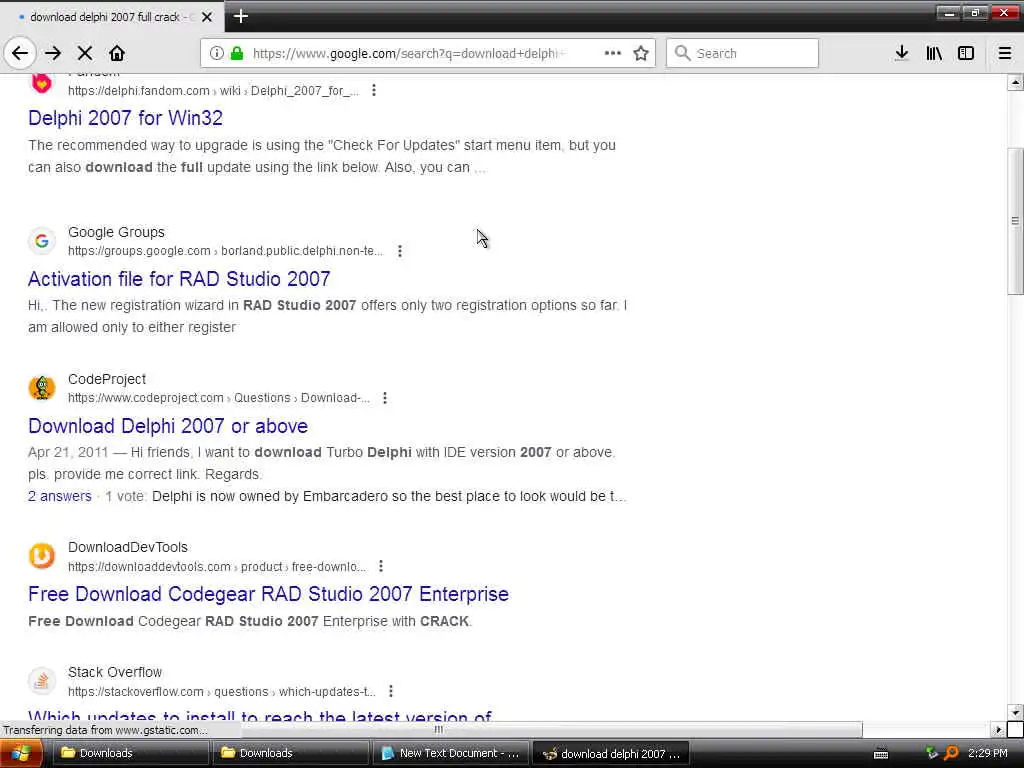1024x768 pixels.
Task: Show site information icon in address bar
Action: tap(217, 54)
